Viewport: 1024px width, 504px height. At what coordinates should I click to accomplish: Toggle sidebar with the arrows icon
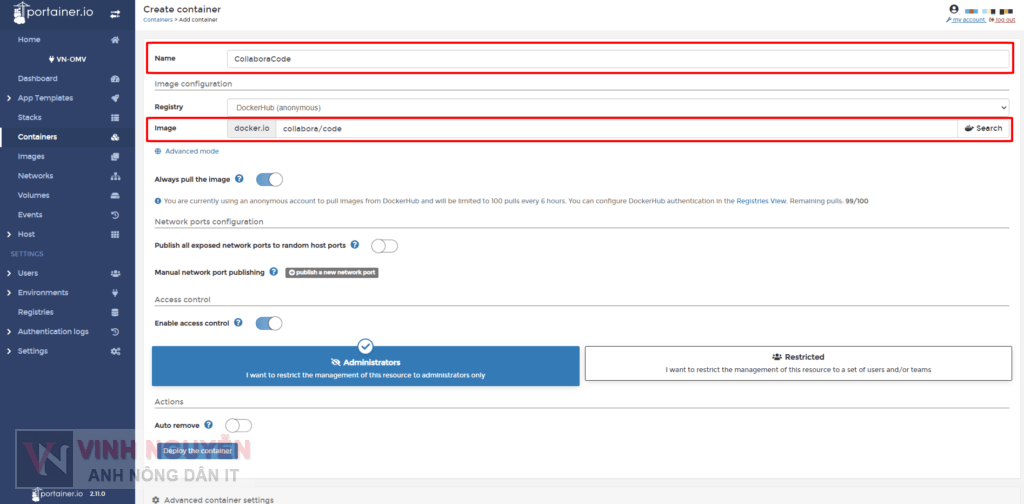pos(116,14)
